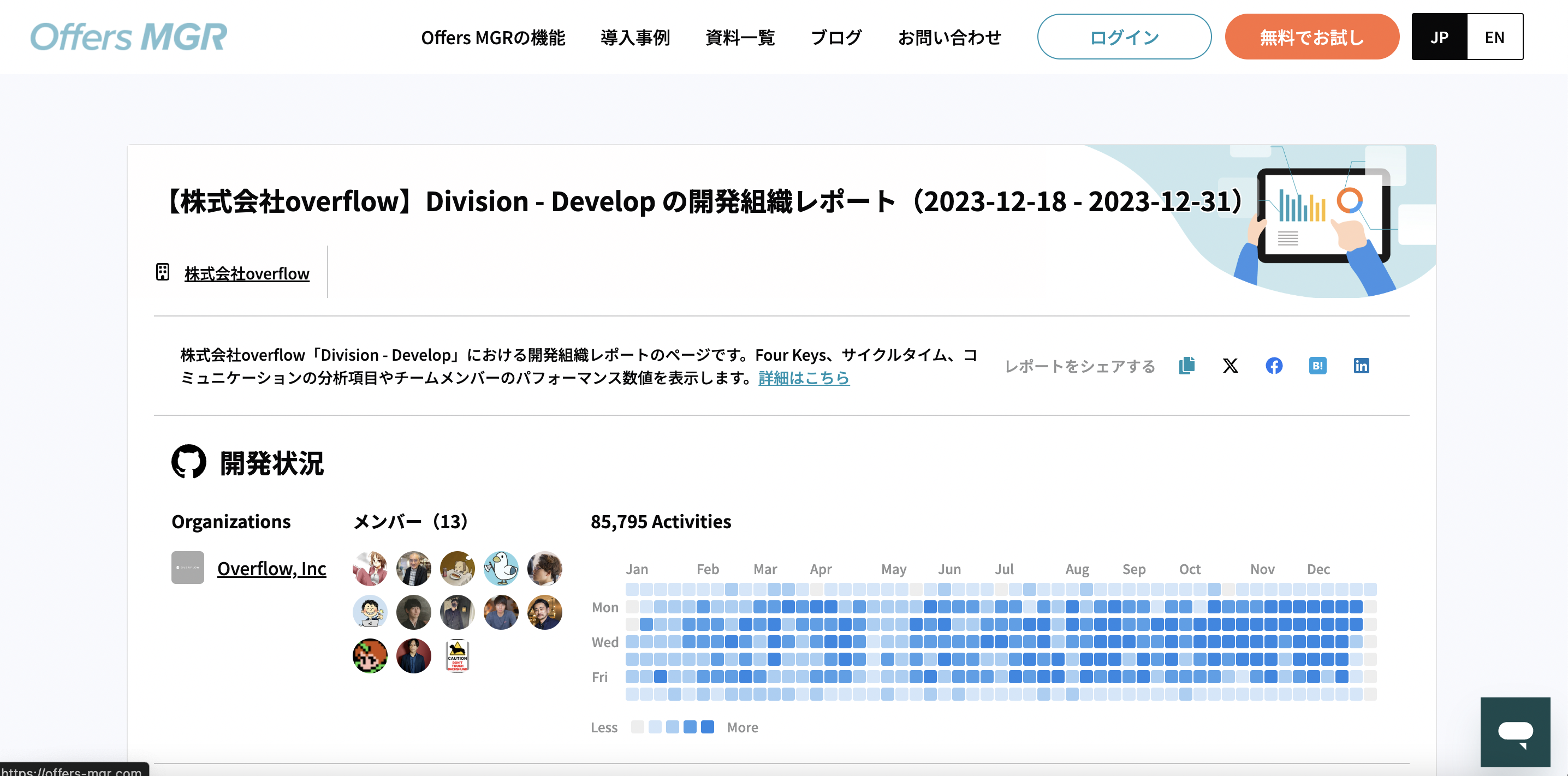Share the report on Facebook
The height and width of the screenshot is (776, 1568).
1274,365
